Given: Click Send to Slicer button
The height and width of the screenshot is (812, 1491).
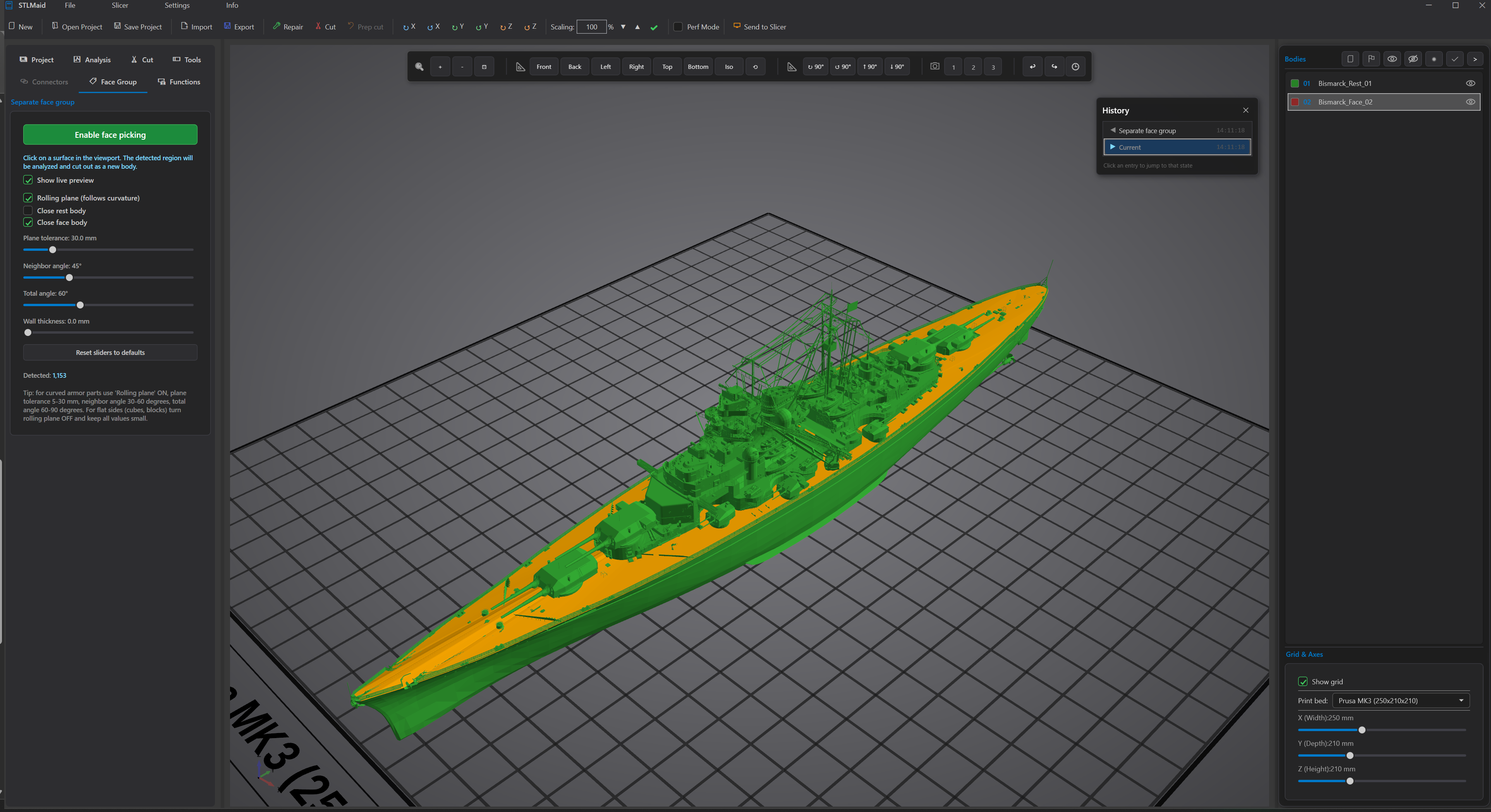Looking at the screenshot, I should pyautogui.click(x=759, y=27).
